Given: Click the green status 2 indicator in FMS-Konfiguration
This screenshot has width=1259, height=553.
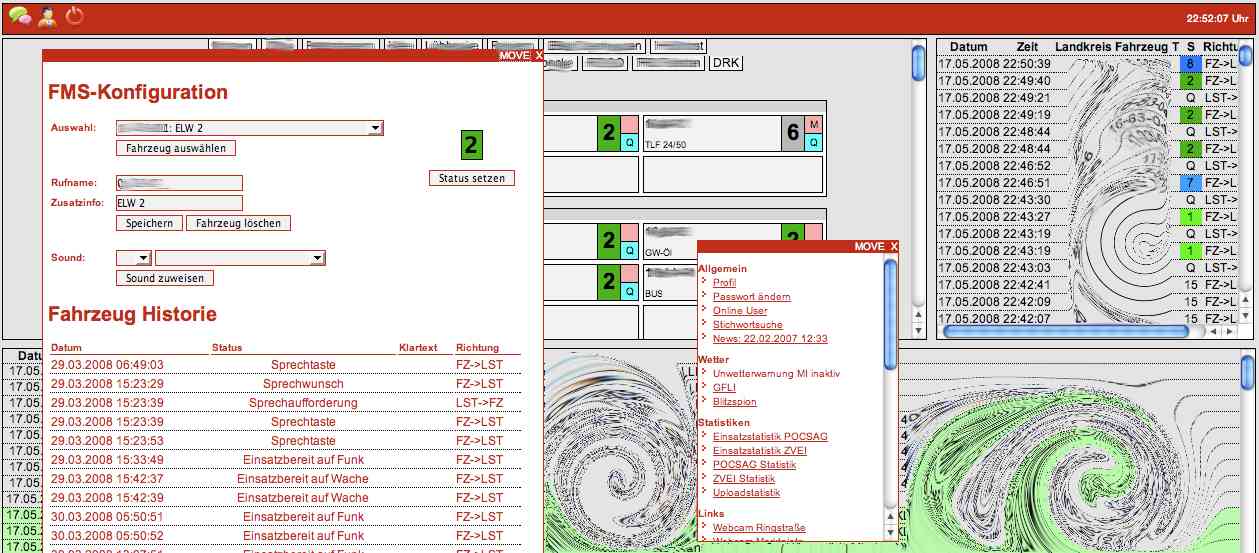Looking at the screenshot, I should tap(472, 144).
